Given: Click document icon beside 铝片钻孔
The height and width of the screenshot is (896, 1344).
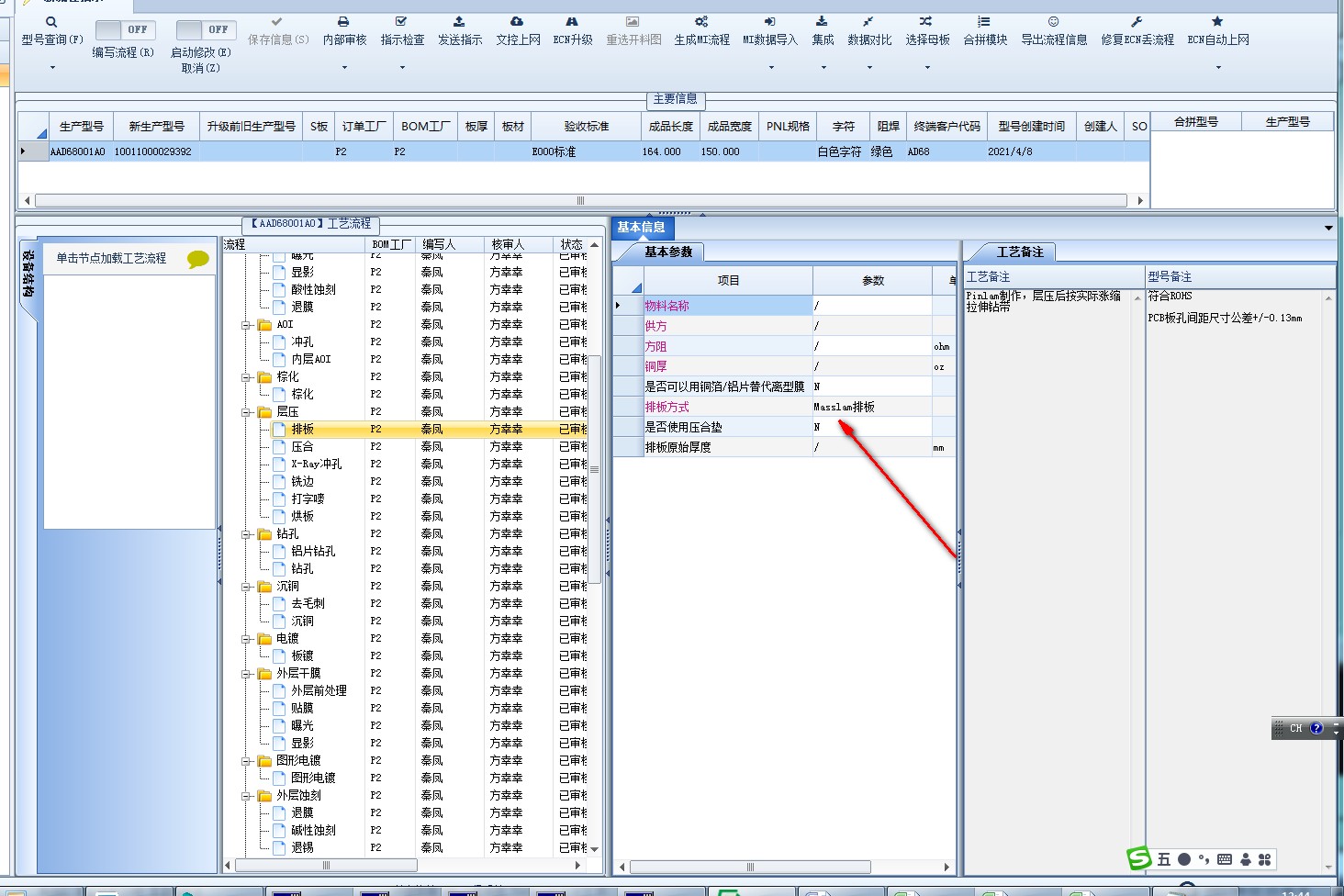Looking at the screenshot, I should tap(279, 552).
